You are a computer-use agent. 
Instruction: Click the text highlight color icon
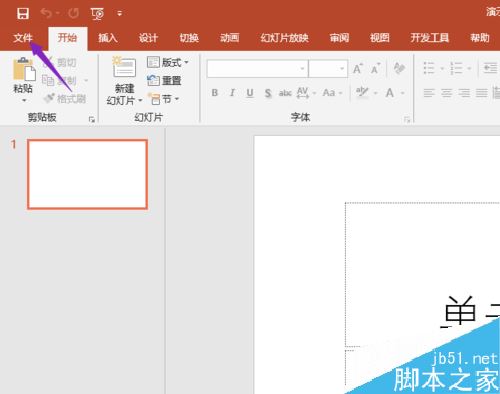(x=362, y=93)
